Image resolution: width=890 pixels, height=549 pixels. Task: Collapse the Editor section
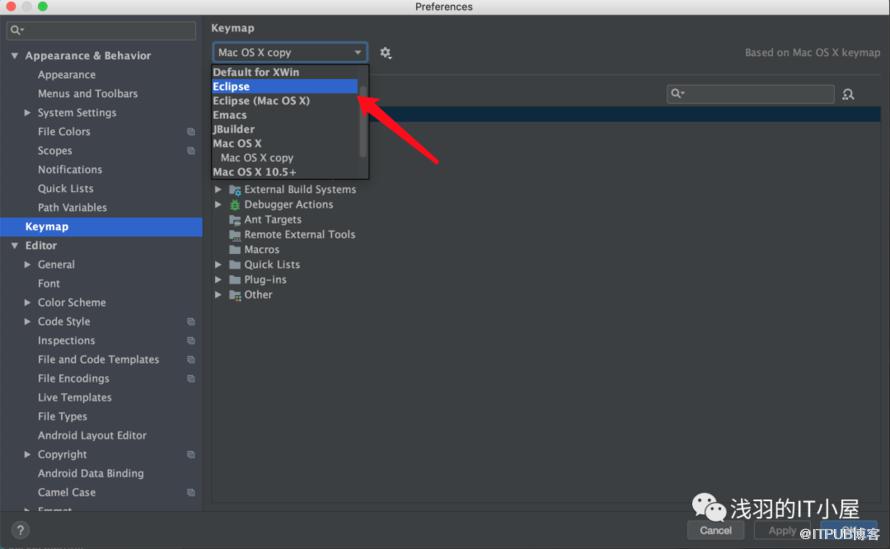tap(15, 245)
